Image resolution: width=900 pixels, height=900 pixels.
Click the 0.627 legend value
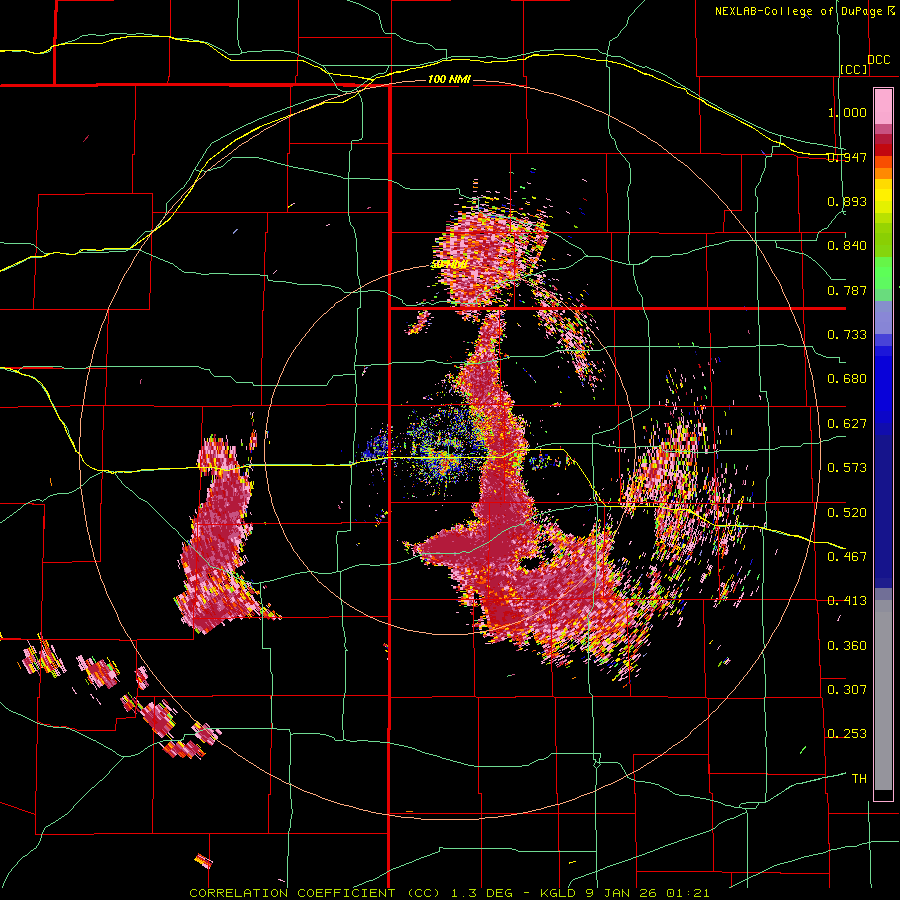(847, 424)
